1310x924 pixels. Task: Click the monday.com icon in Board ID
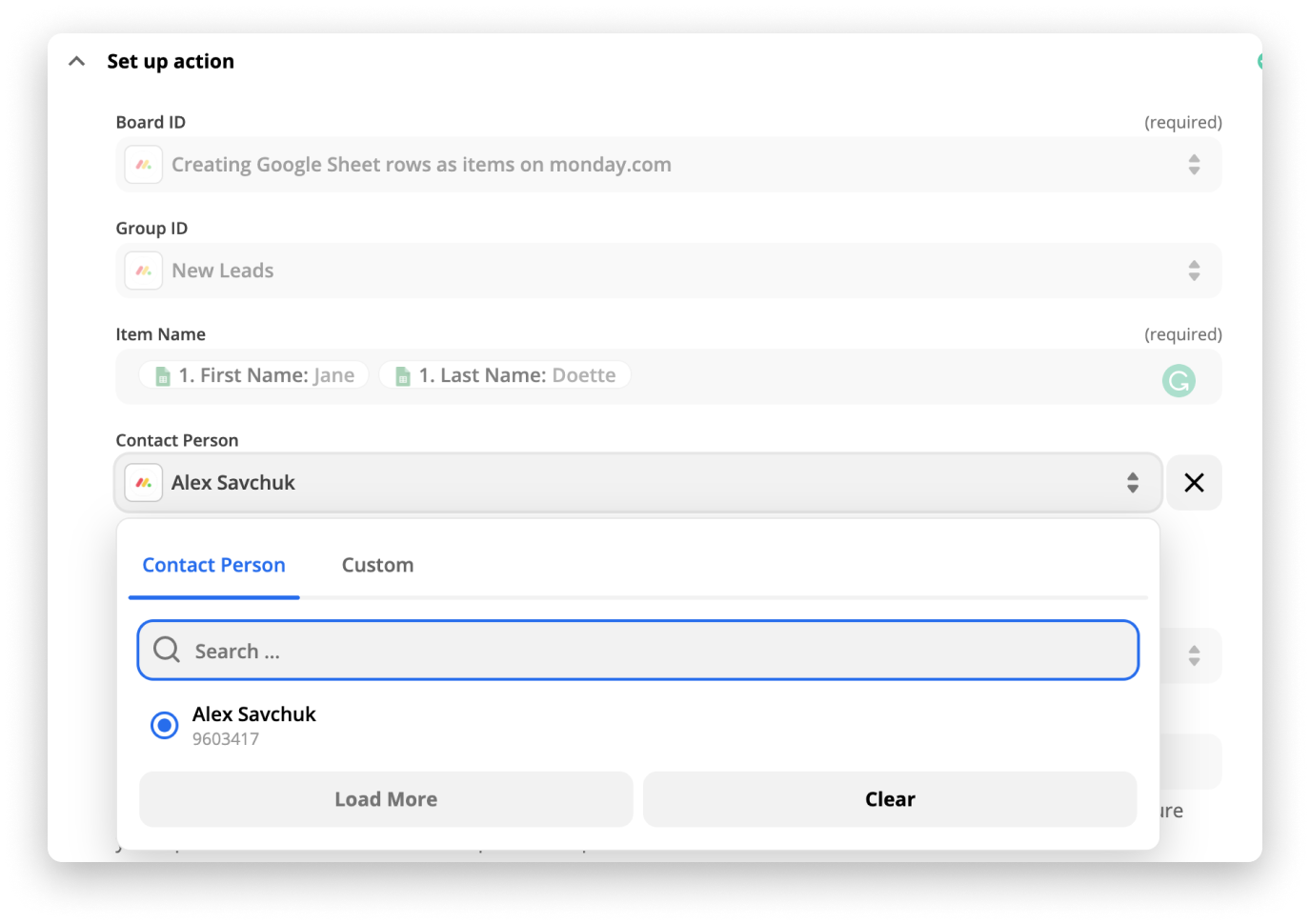[x=144, y=165]
